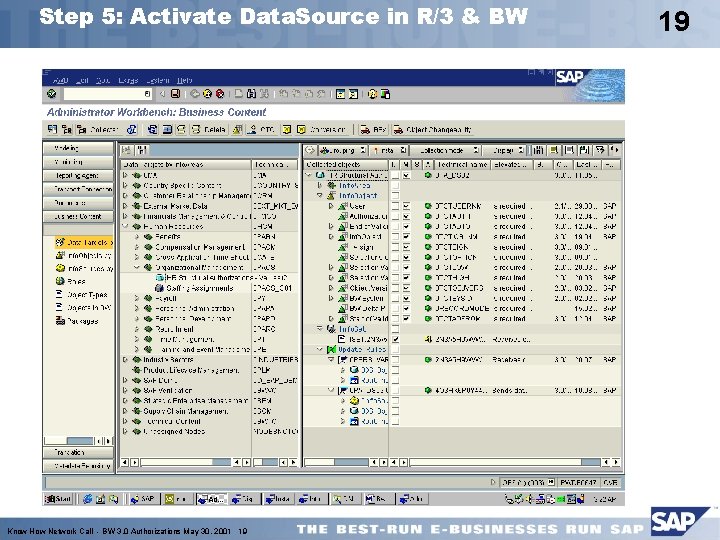Click the BEx truck button in toolbar

click(x=373, y=129)
